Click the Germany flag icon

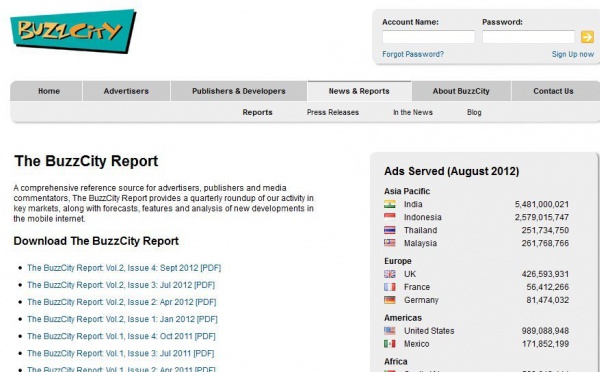click(390, 300)
